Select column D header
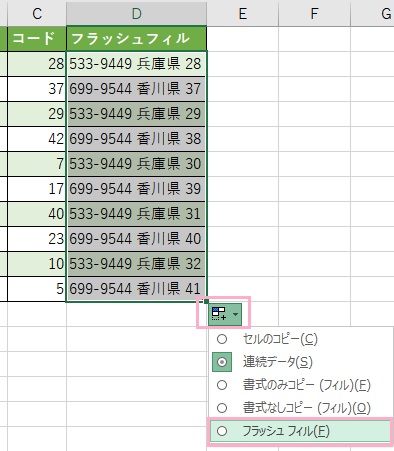 click(x=136, y=13)
